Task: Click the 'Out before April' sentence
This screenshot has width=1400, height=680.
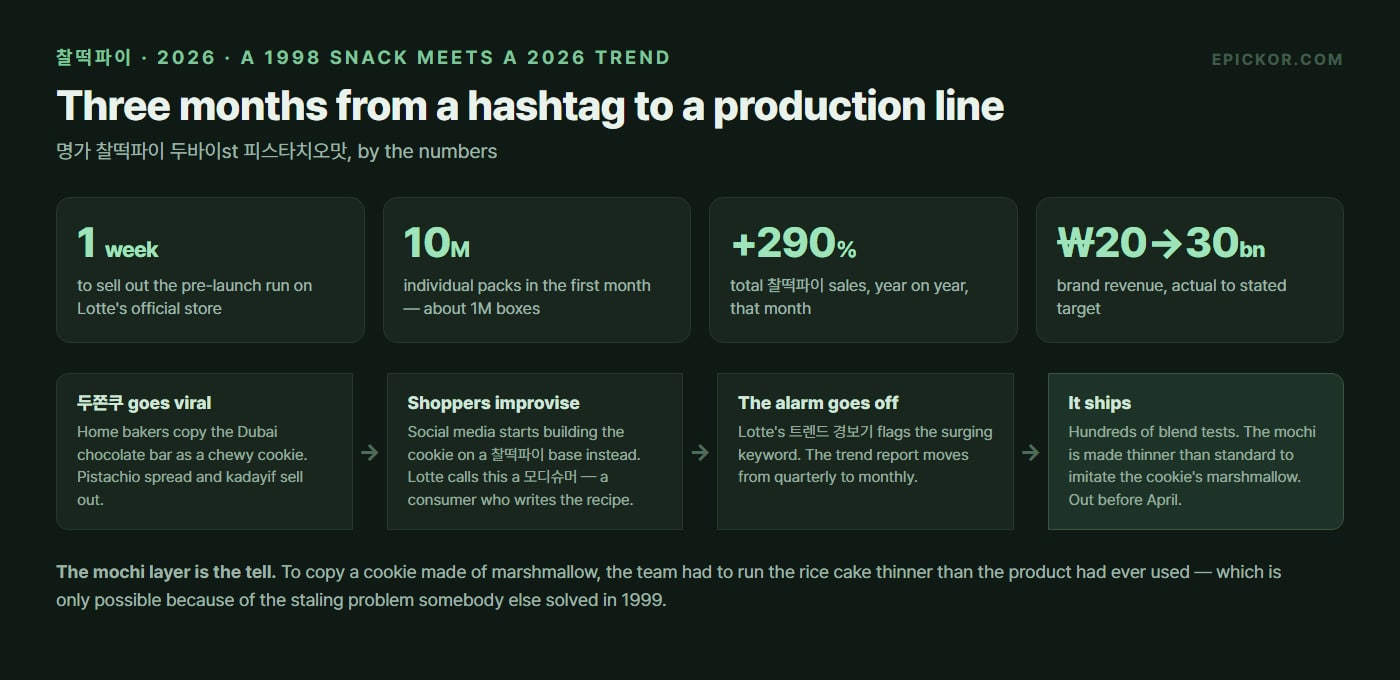Action: 1125,499
